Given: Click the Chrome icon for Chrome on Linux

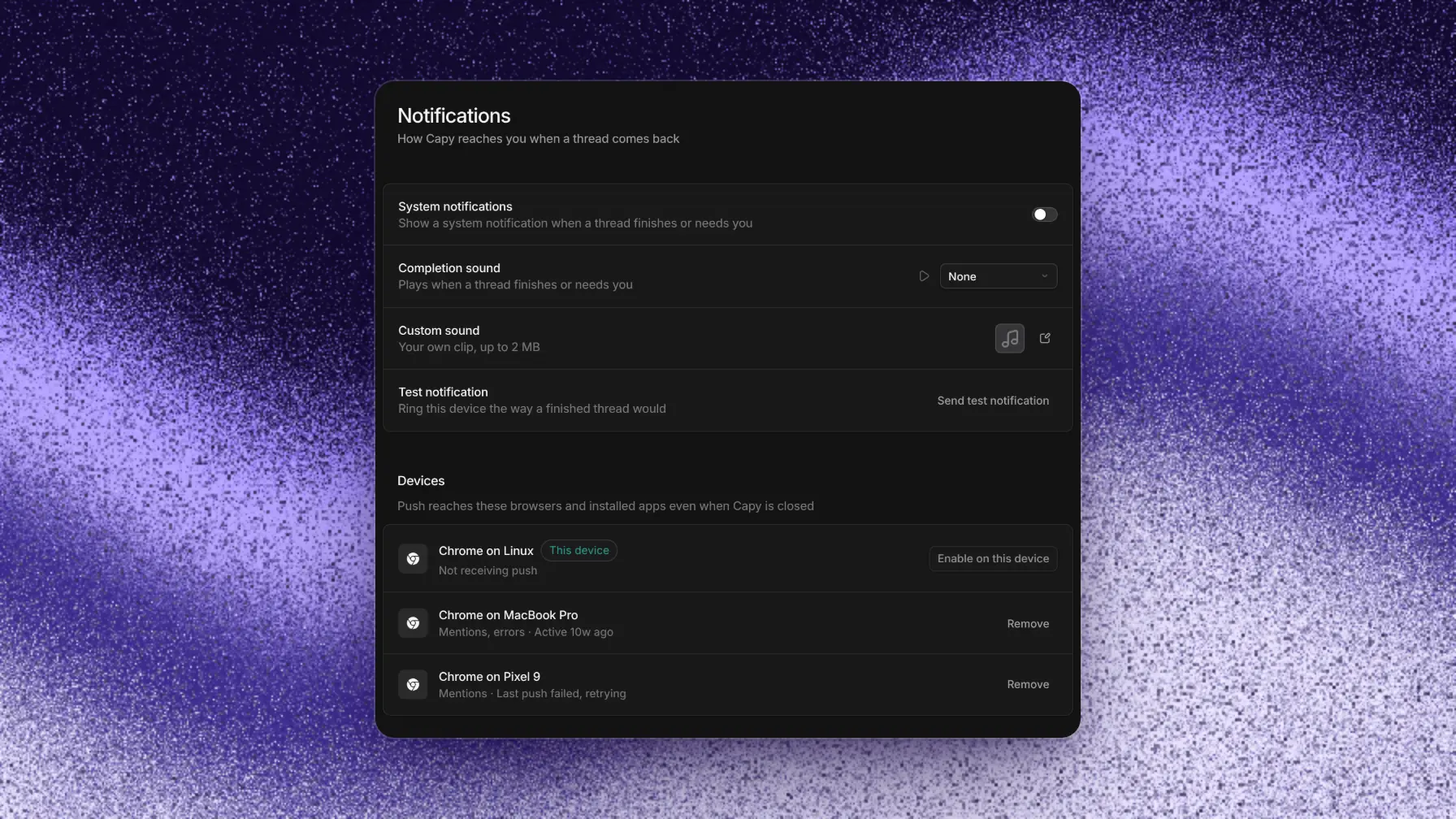Looking at the screenshot, I should (413, 559).
